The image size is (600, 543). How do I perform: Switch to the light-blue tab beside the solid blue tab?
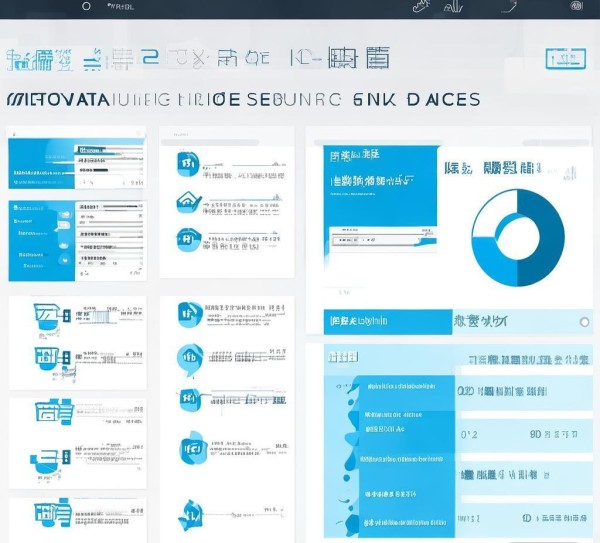(522, 321)
